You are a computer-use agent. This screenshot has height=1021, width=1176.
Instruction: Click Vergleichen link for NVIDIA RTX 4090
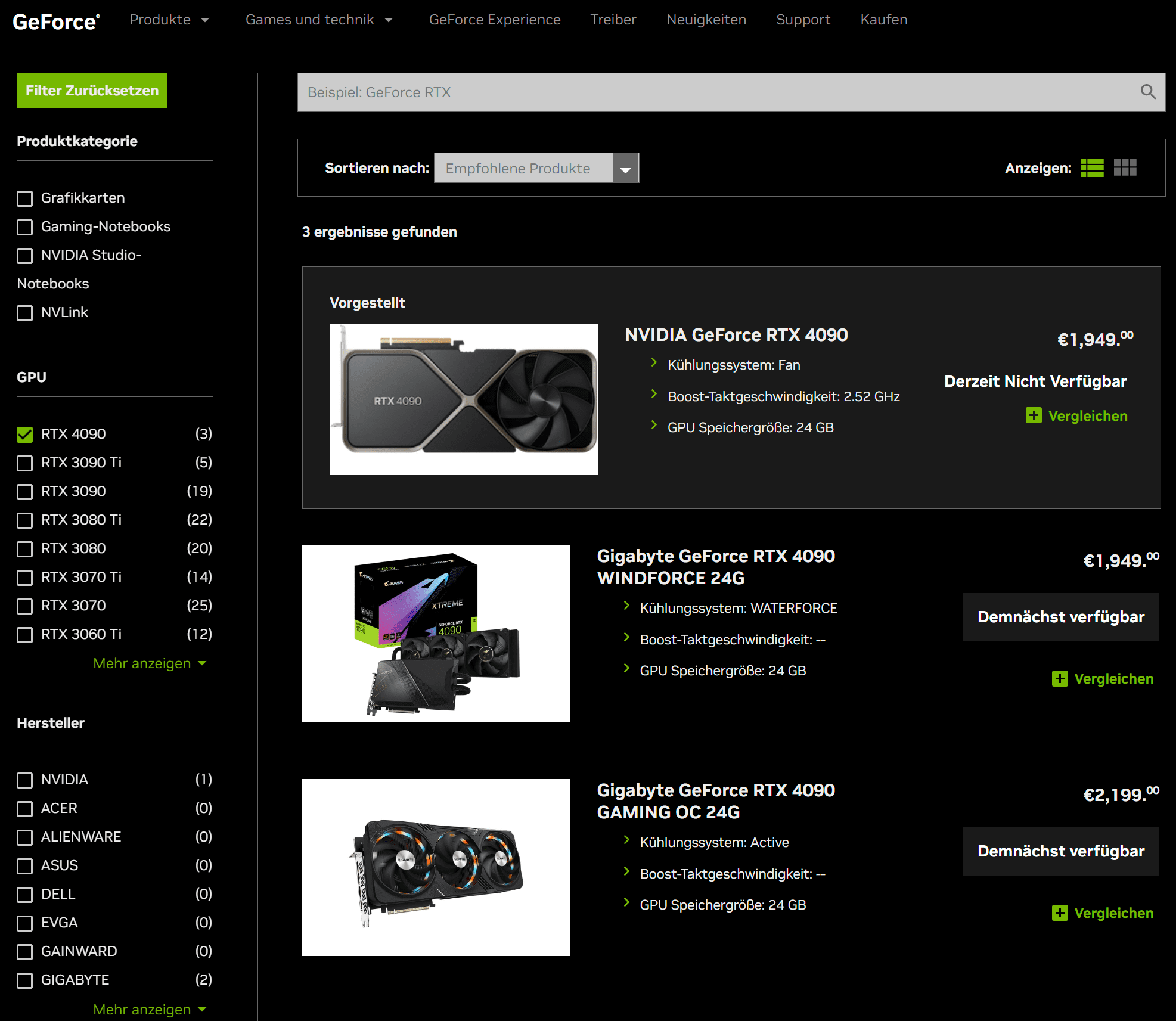pos(1088,416)
